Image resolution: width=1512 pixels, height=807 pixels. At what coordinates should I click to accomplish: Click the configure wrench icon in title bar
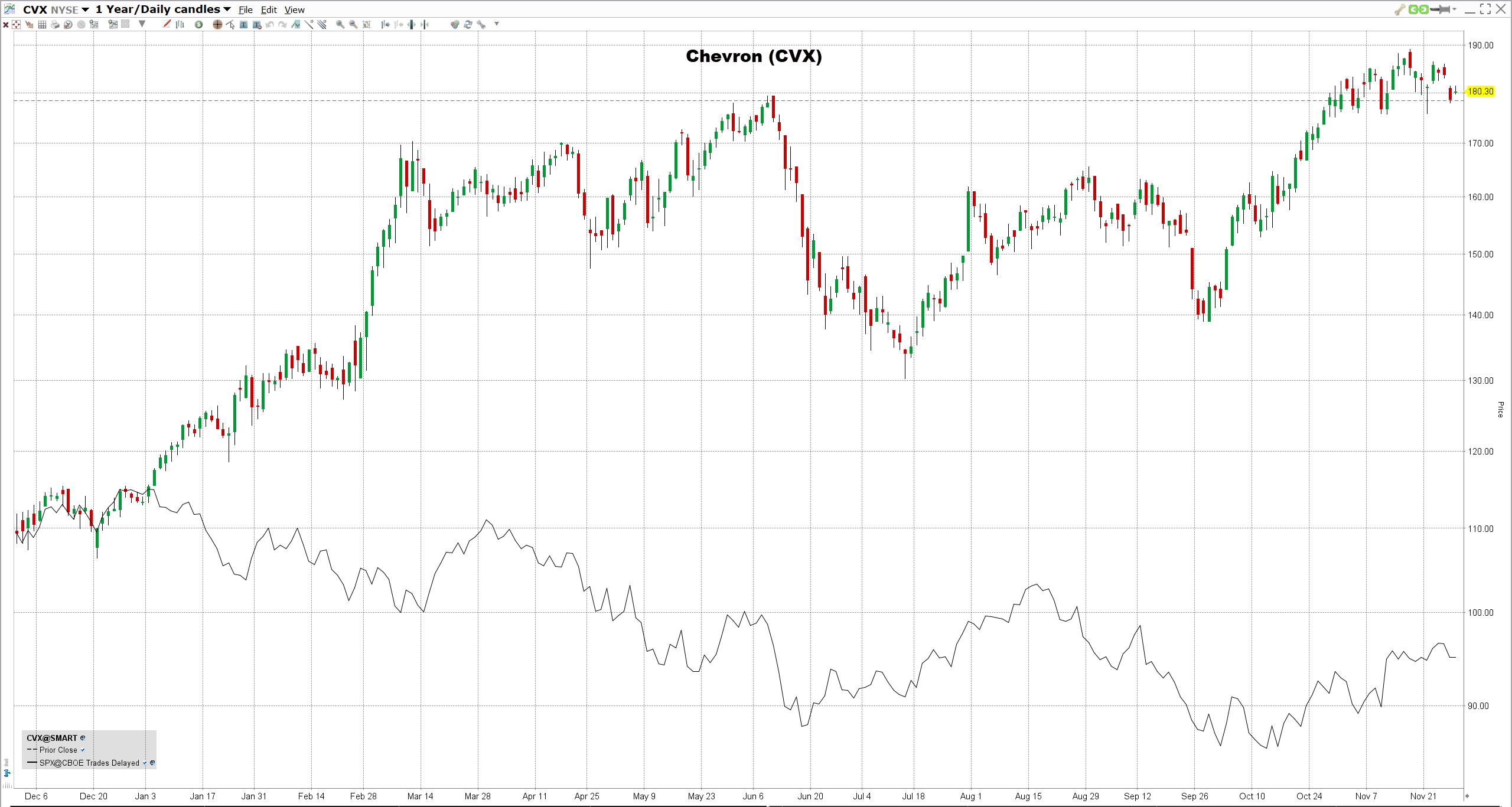click(x=1400, y=9)
